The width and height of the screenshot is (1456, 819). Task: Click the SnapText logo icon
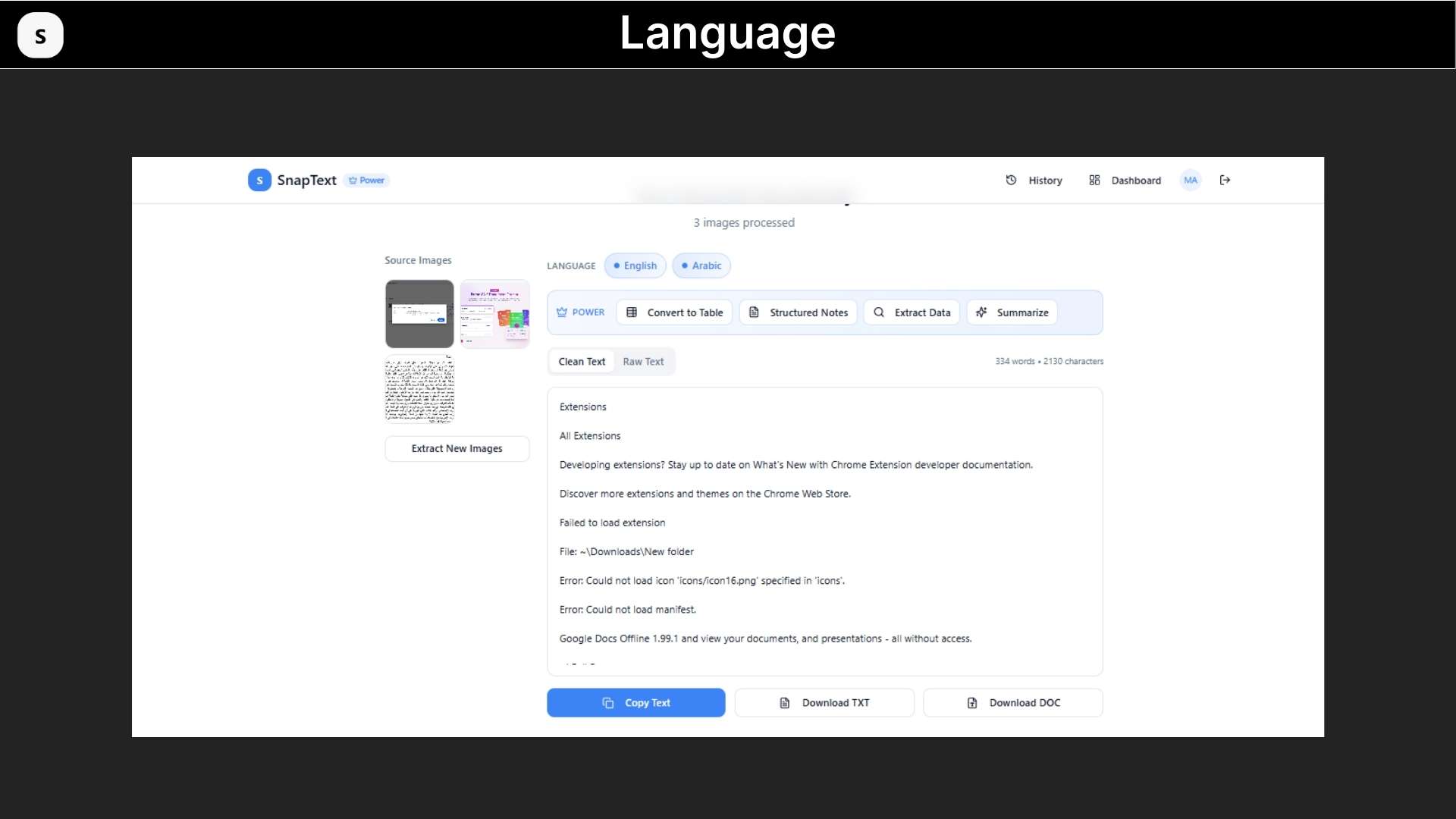(259, 180)
